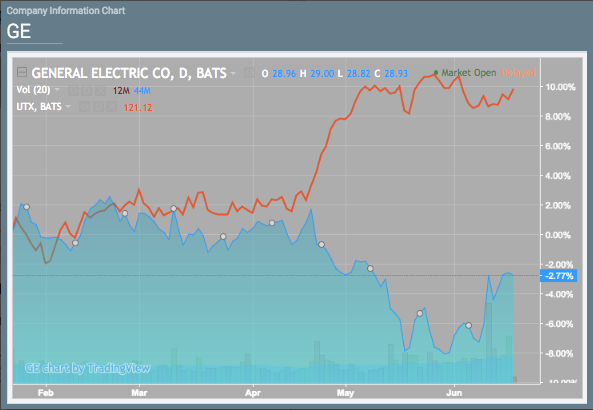The width and height of the screenshot is (593, 410).
Task: Click the 6.00% axis label
Action: point(558,146)
